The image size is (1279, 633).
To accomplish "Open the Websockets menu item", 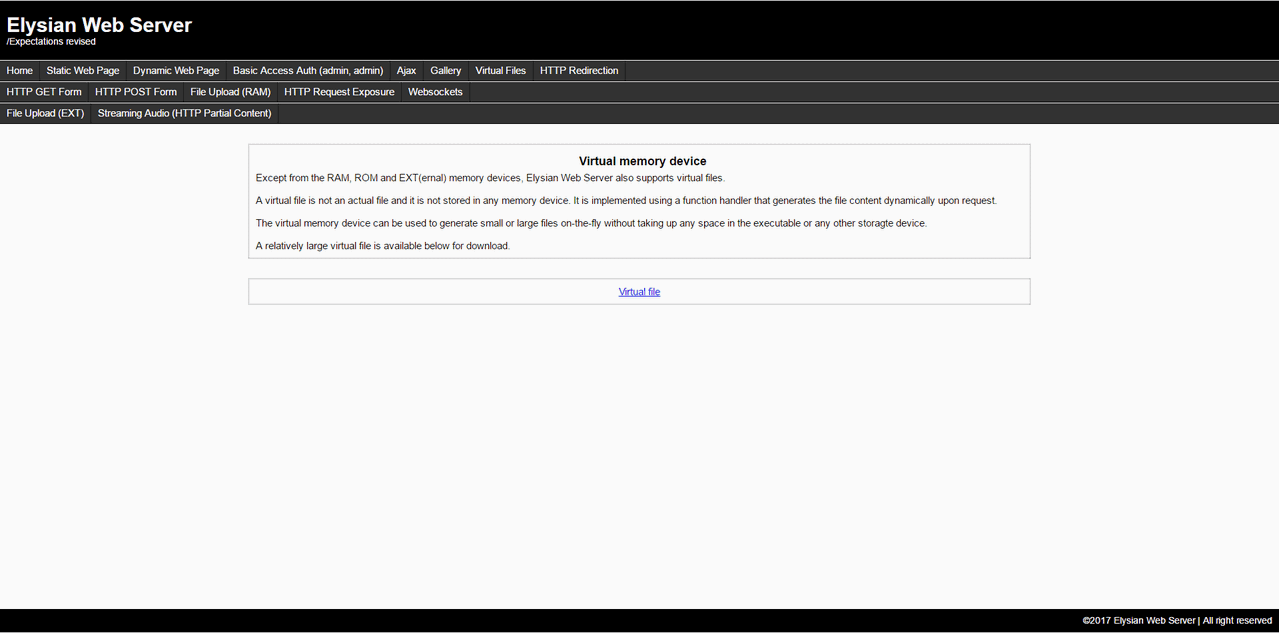I will tap(436, 92).
